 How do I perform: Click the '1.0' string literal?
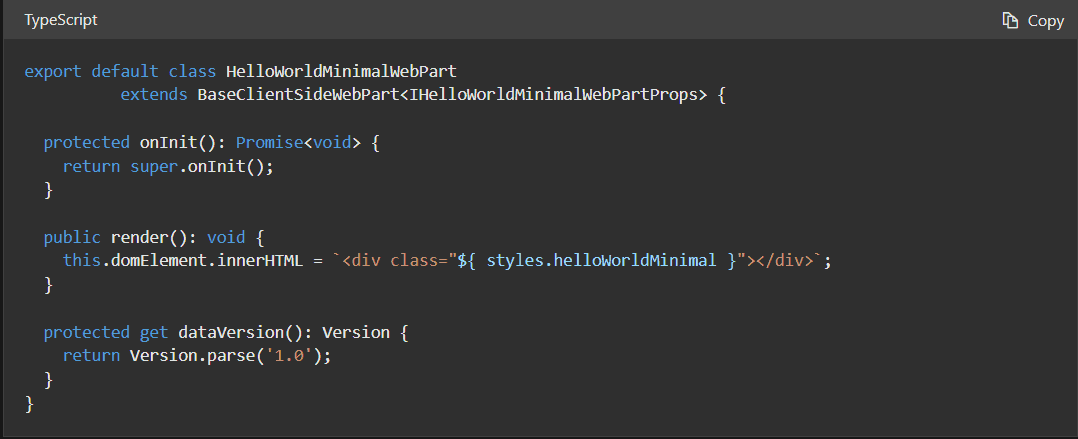click(x=289, y=356)
